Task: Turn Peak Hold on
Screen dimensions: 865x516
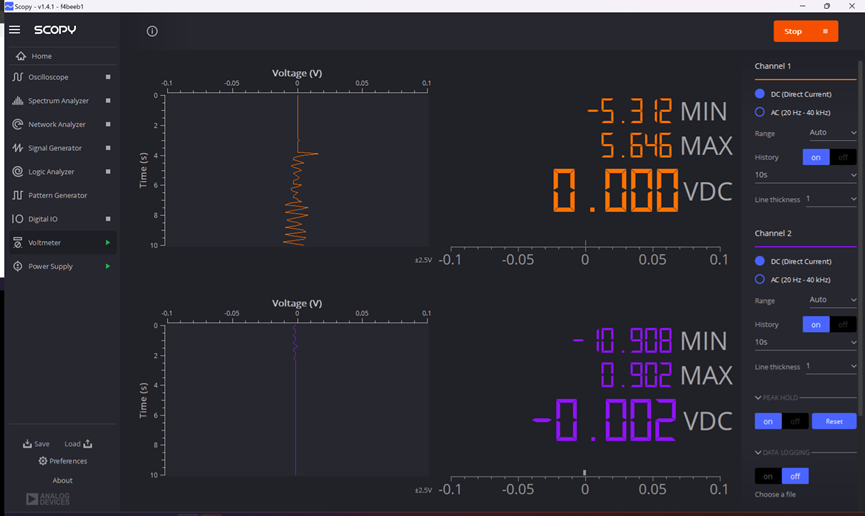Action: [x=768, y=421]
